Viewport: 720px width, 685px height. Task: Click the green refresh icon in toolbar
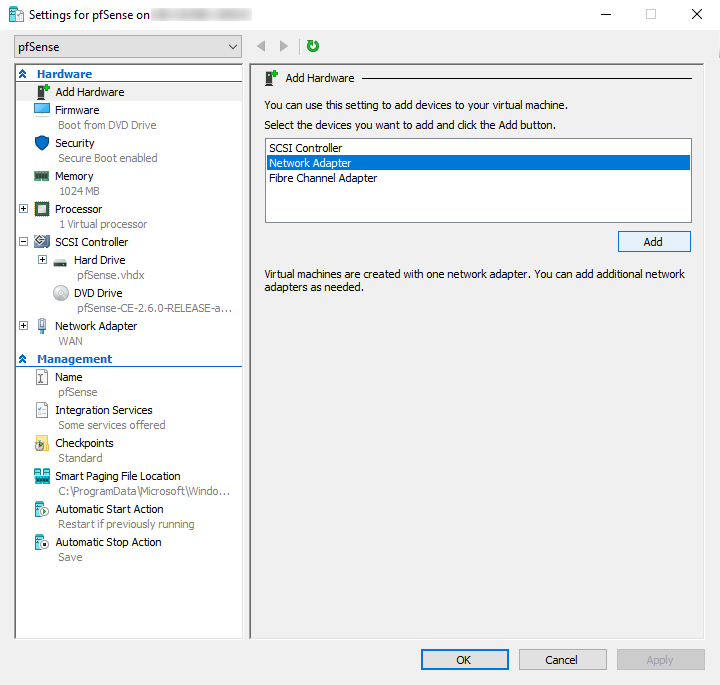[313, 46]
